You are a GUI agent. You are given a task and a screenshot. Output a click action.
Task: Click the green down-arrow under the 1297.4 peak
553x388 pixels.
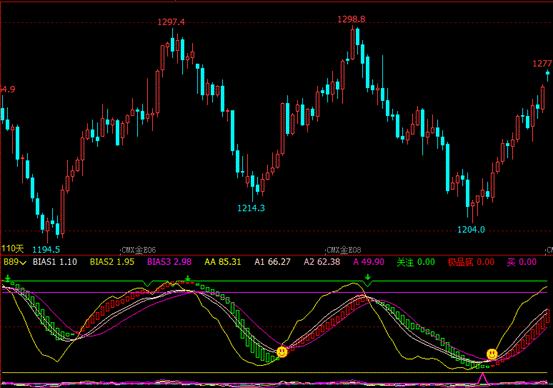pyautogui.click(x=188, y=278)
